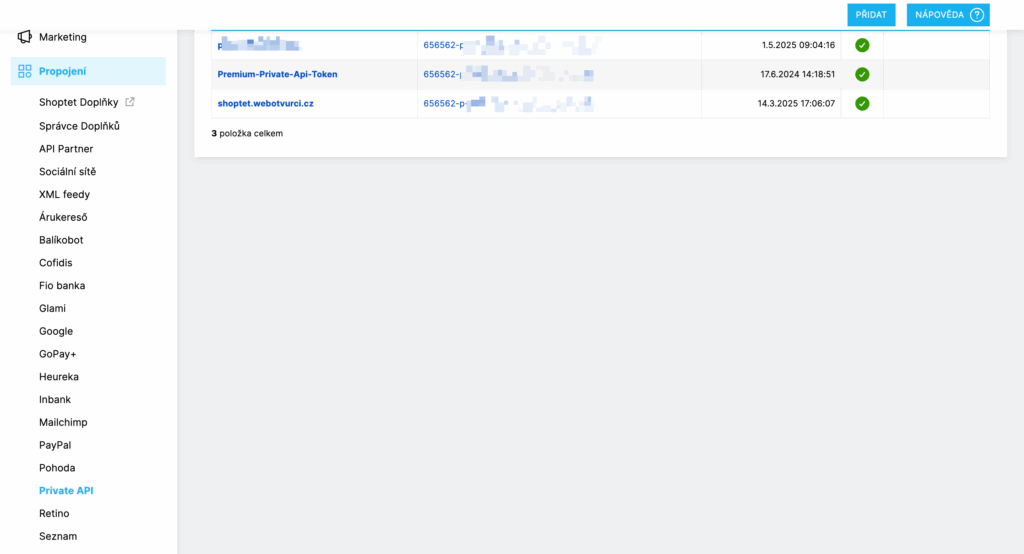Image resolution: width=1024 pixels, height=554 pixels.
Task: Open GoPay+ settings
Action: [57, 354]
